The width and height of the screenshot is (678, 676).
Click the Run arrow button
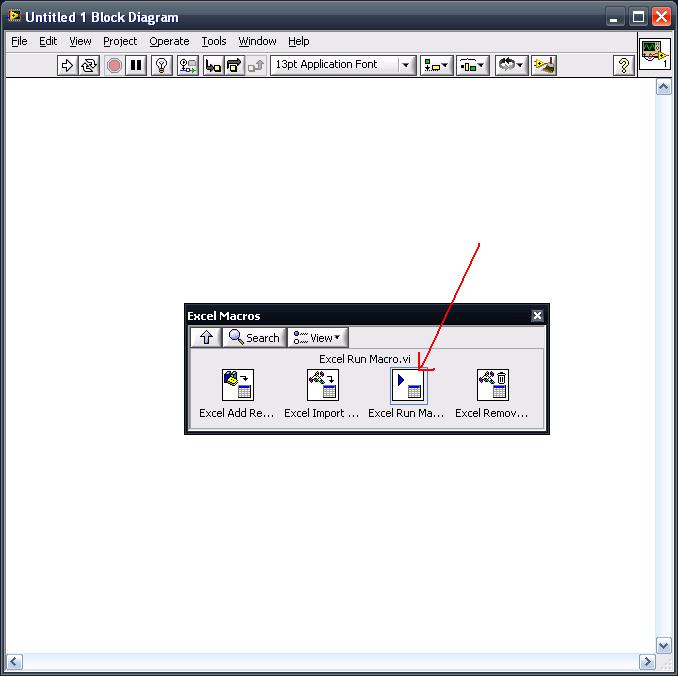pyautogui.click(x=67, y=66)
